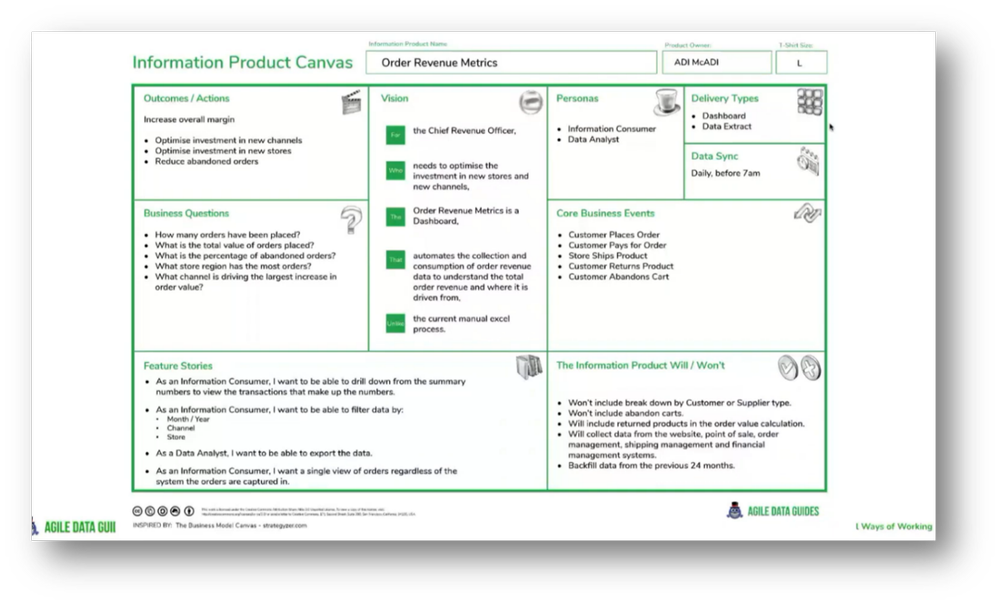Click the Agile Data Guides mascot logo

(735, 511)
